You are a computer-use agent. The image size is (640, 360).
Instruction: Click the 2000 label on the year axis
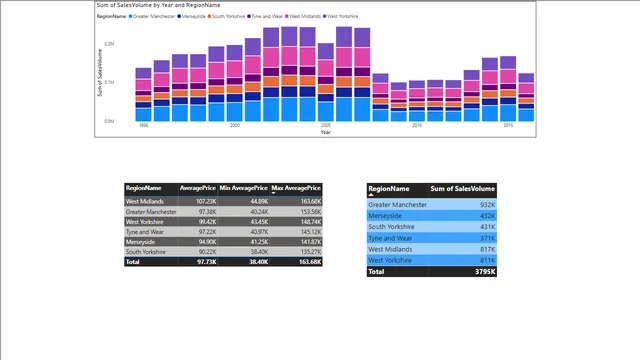pos(235,125)
